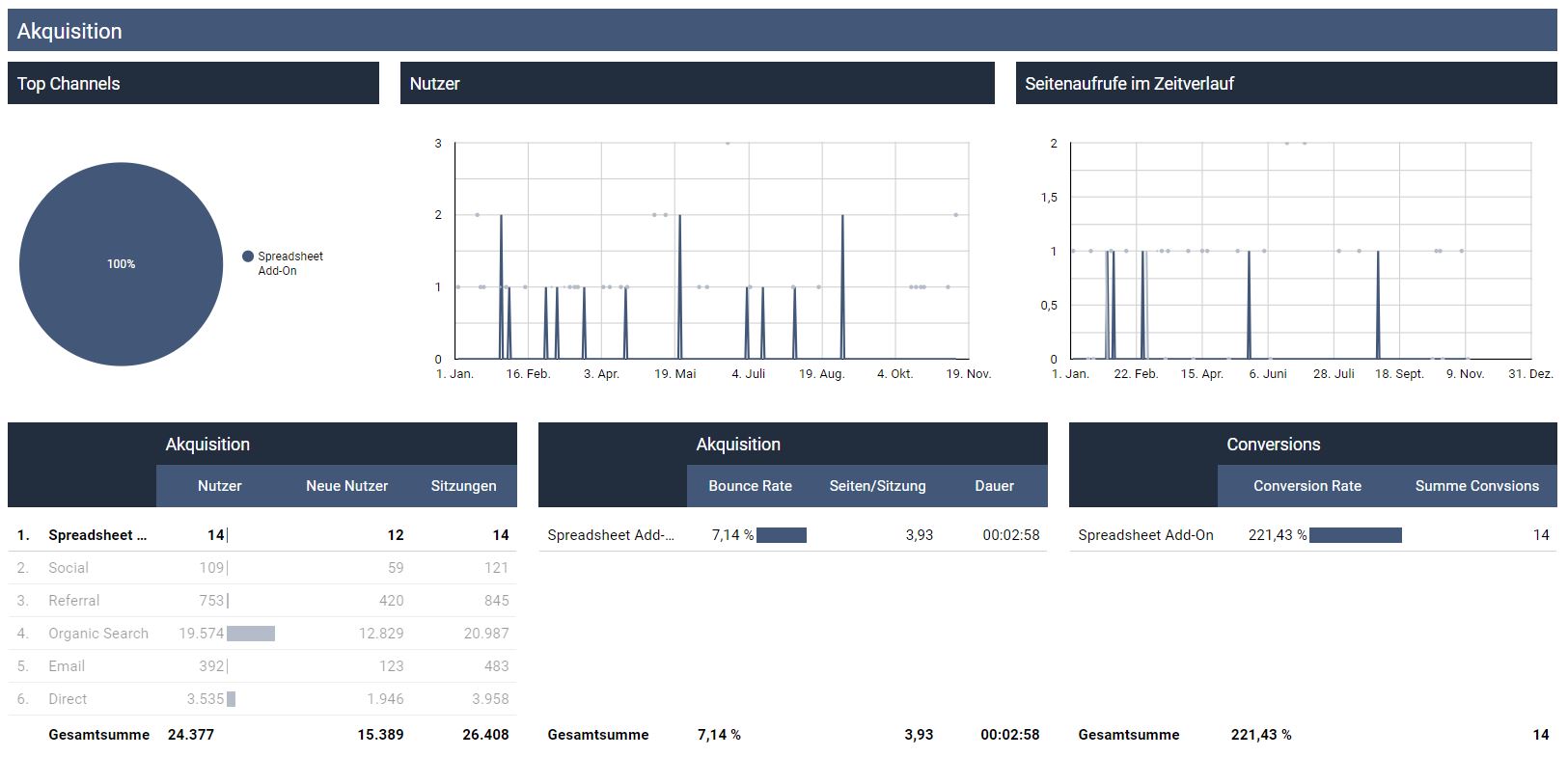This screenshot has height=757, width=1568.
Task: Click the 221,43 % conversion rate bar
Action: 1355,535
